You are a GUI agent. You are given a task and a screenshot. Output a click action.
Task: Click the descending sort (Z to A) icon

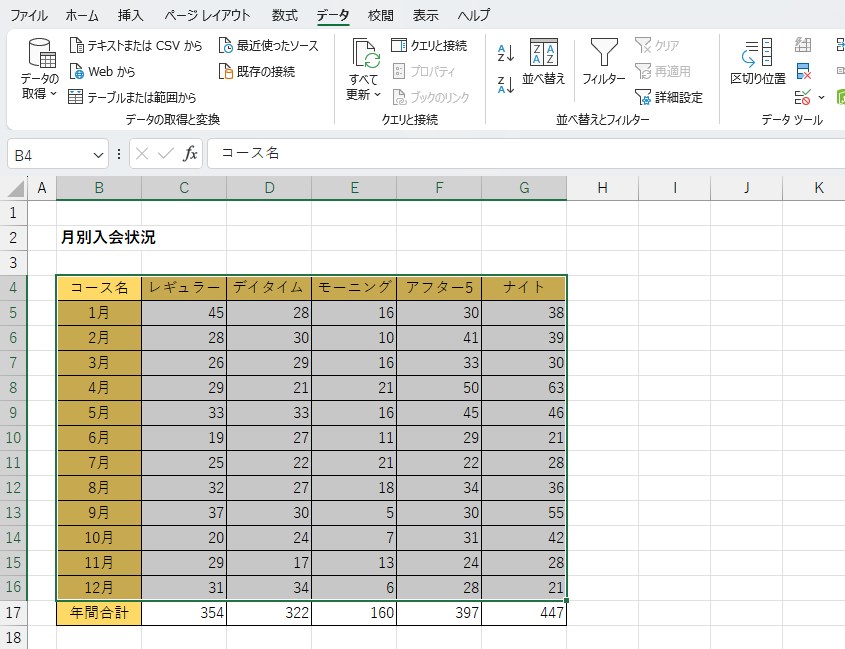505,84
